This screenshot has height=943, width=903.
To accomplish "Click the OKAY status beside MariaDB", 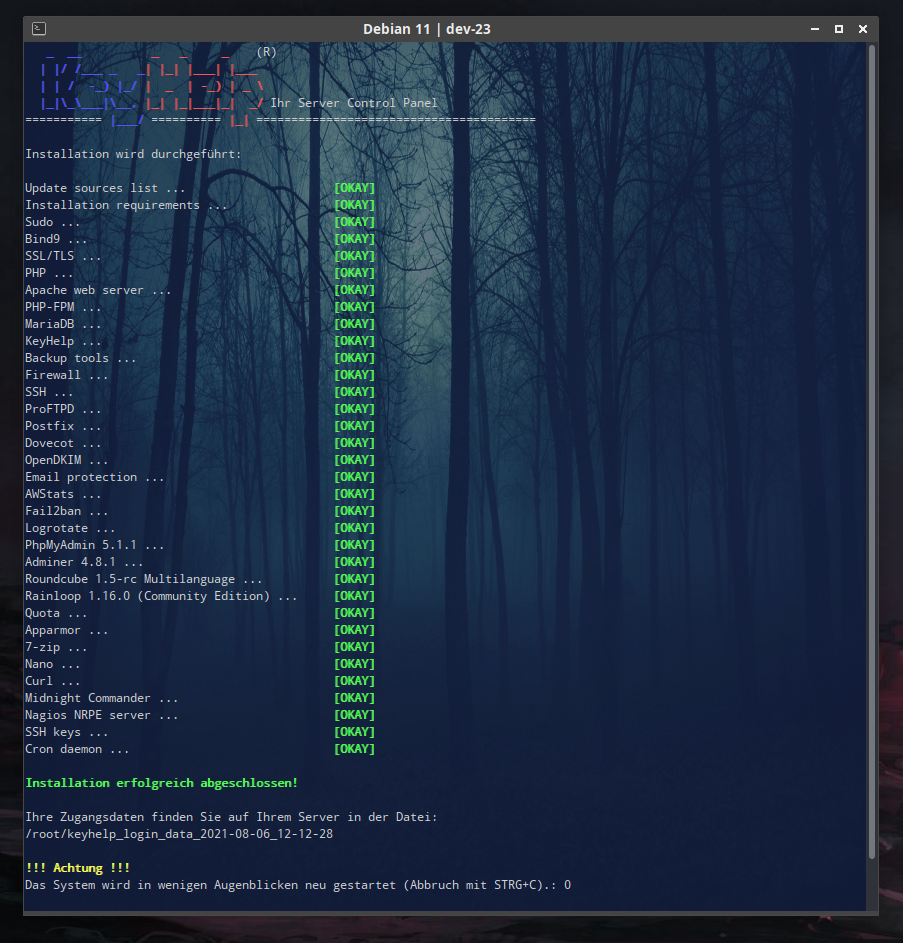I will coord(354,324).
